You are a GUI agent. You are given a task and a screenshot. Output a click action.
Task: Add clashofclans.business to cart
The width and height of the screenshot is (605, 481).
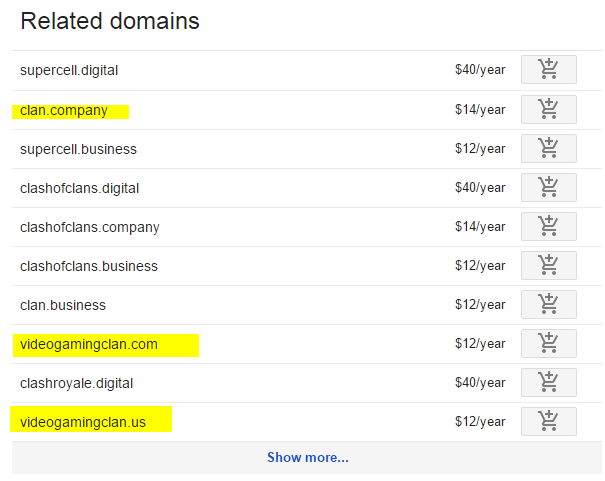coord(548,265)
